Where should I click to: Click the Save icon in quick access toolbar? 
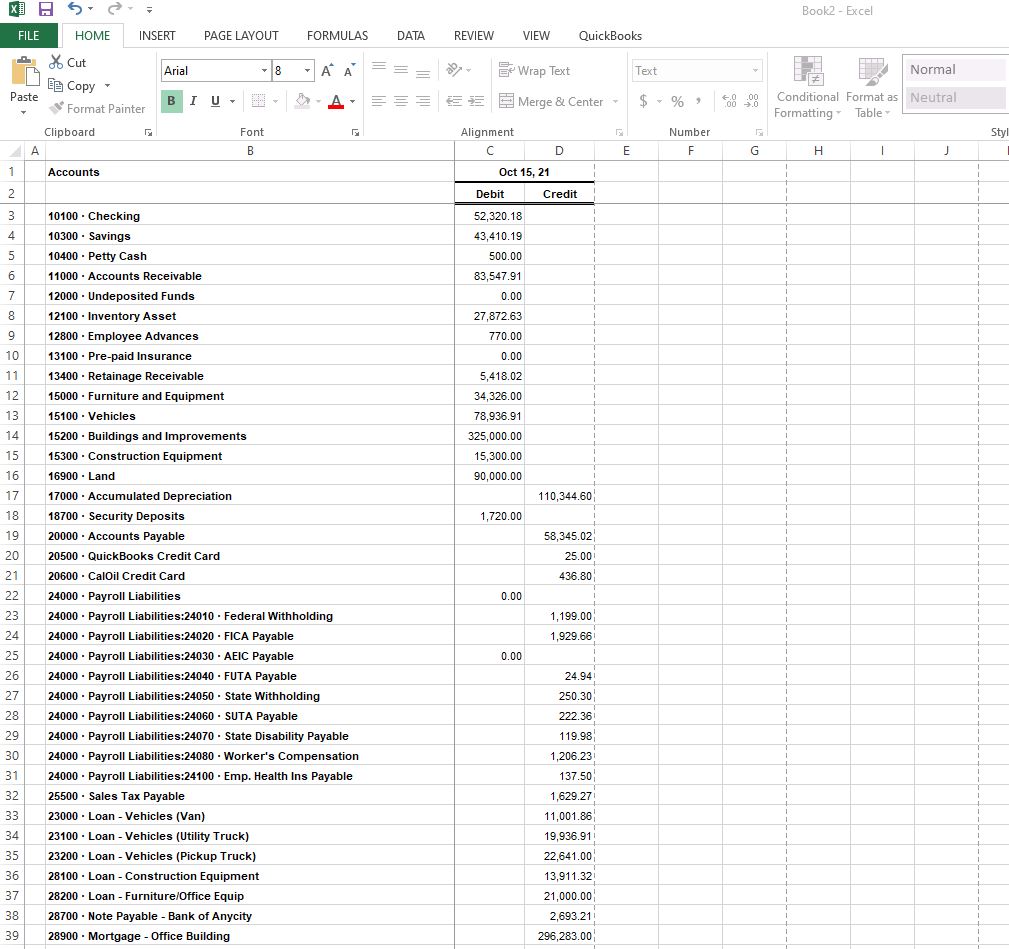click(x=46, y=9)
